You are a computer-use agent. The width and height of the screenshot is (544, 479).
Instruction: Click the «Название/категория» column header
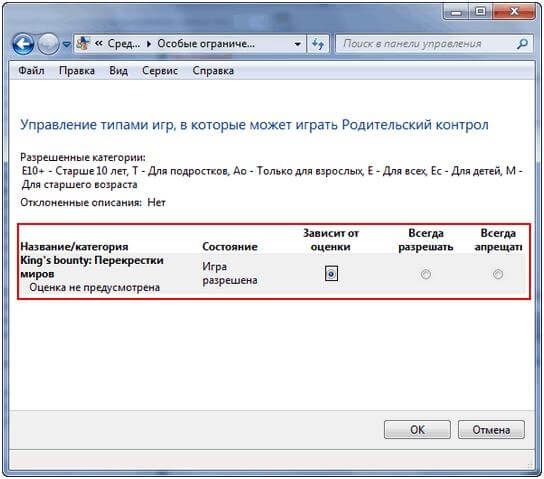coord(74,247)
